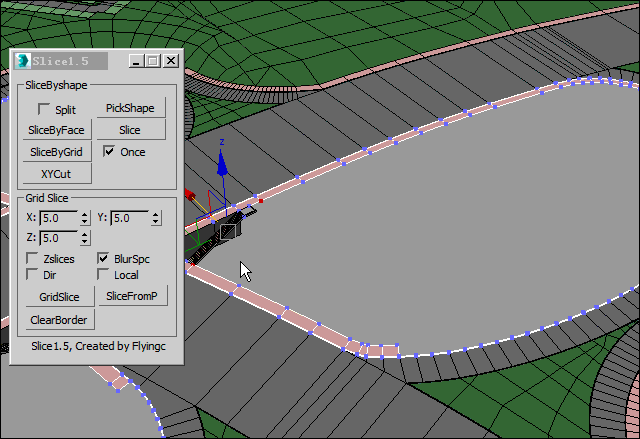Click the blue Z axis gizmo arrow

[x=222, y=163]
